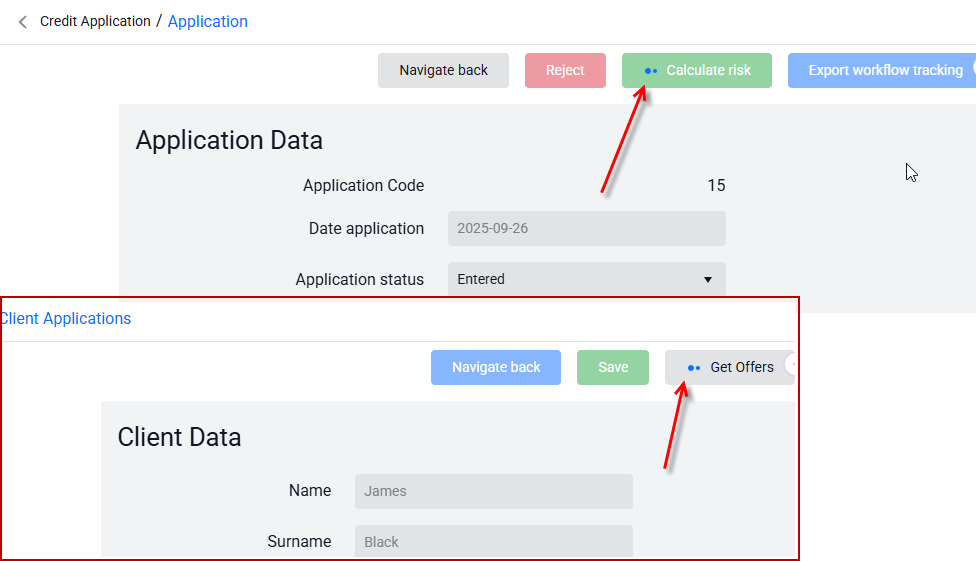This screenshot has width=976, height=561.
Task: Click the Application Data heading
Action: coord(229,140)
